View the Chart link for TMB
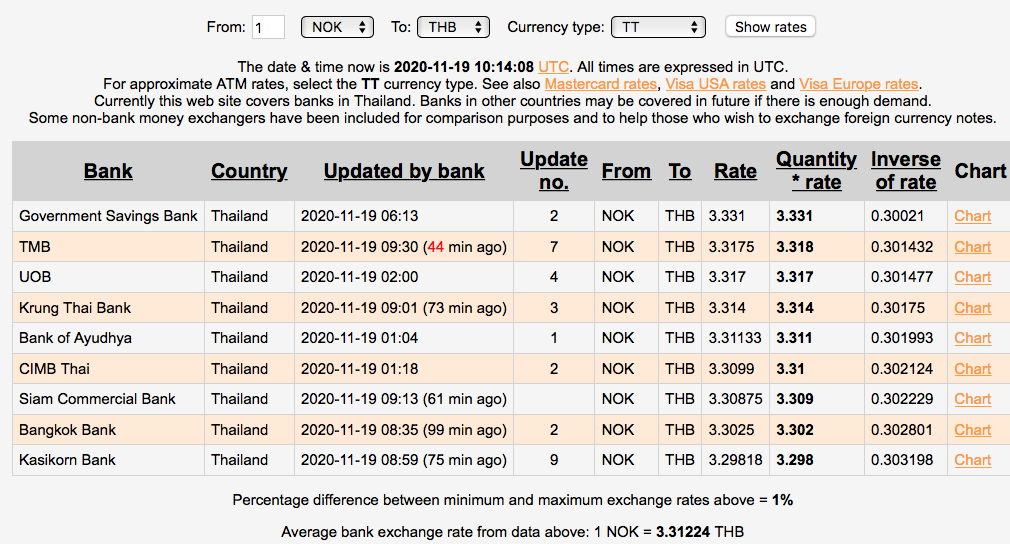Viewport: 1010px width, 544px height. point(972,247)
